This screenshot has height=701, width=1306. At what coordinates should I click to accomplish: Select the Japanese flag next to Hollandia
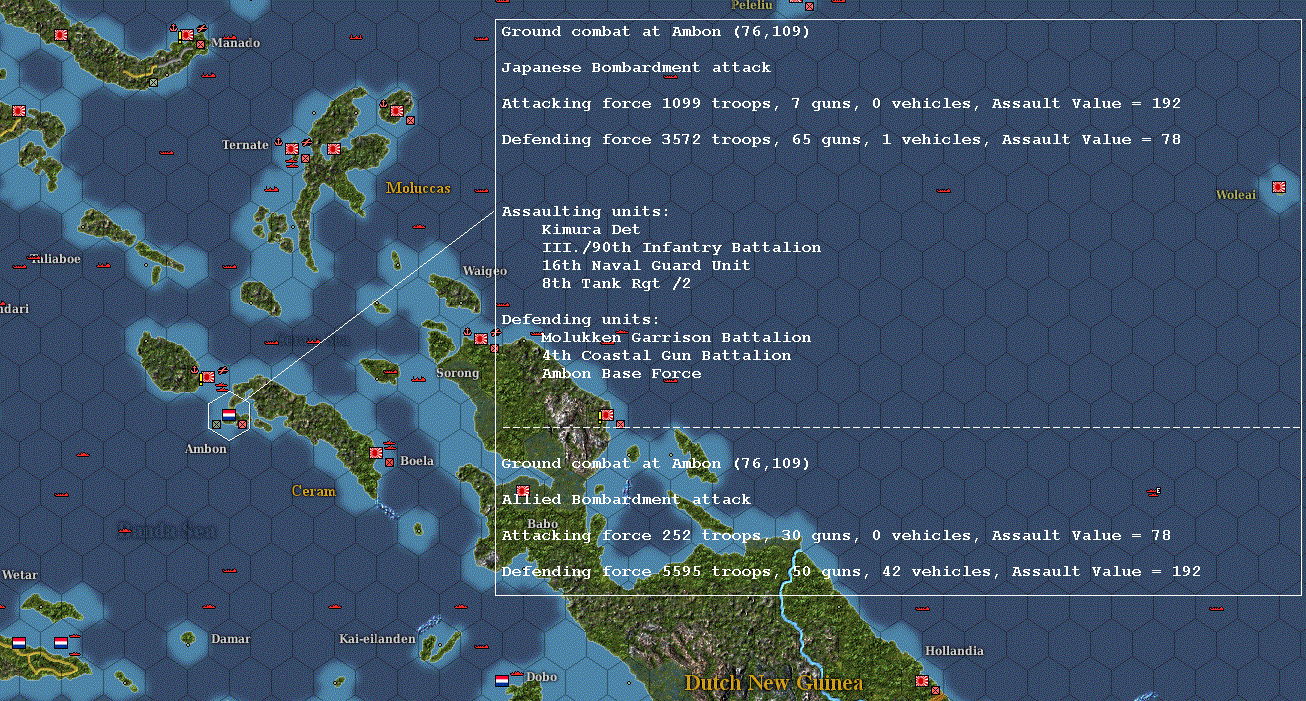point(922,681)
